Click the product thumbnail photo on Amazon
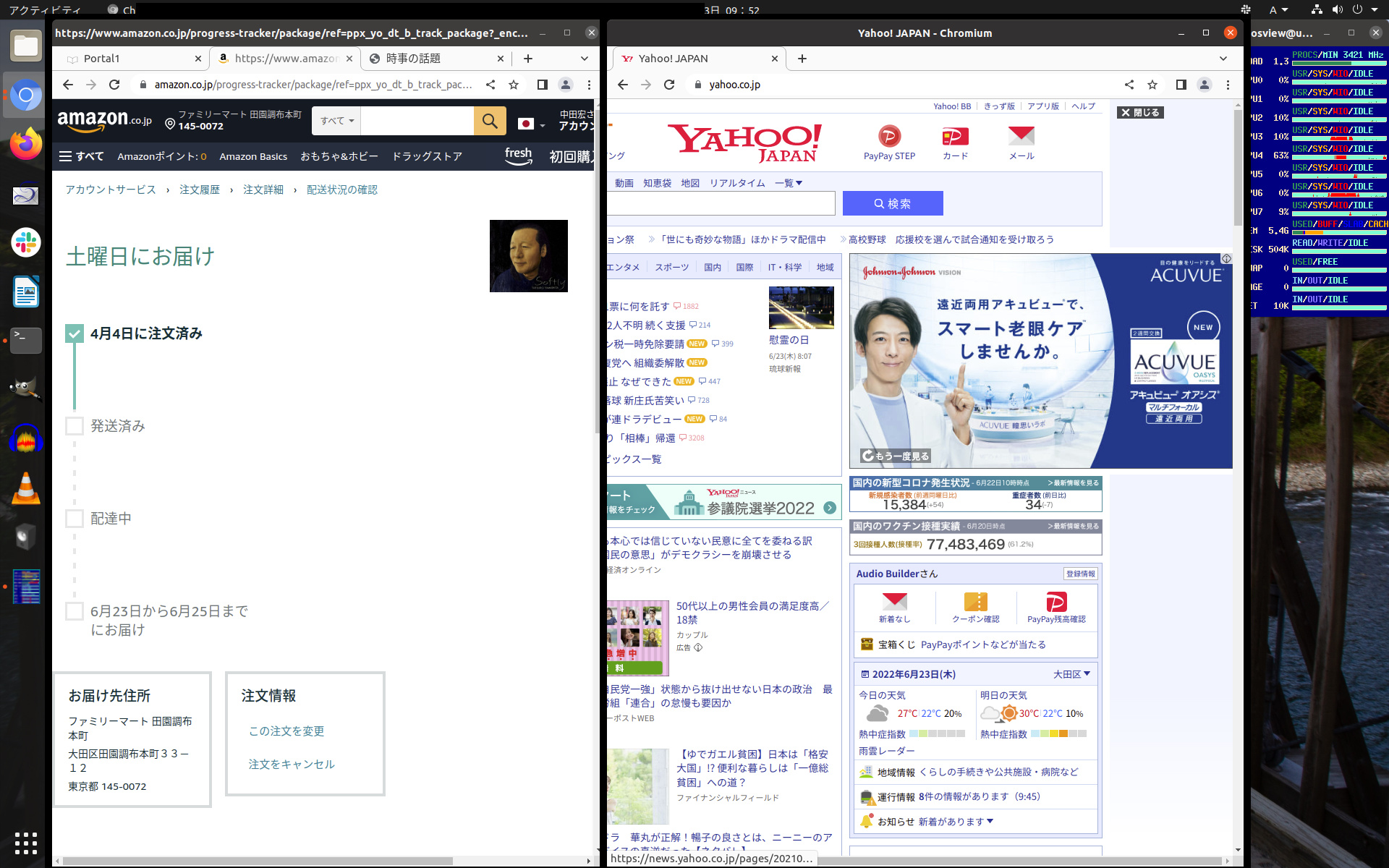This screenshot has width=1389, height=868. [x=529, y=256]
